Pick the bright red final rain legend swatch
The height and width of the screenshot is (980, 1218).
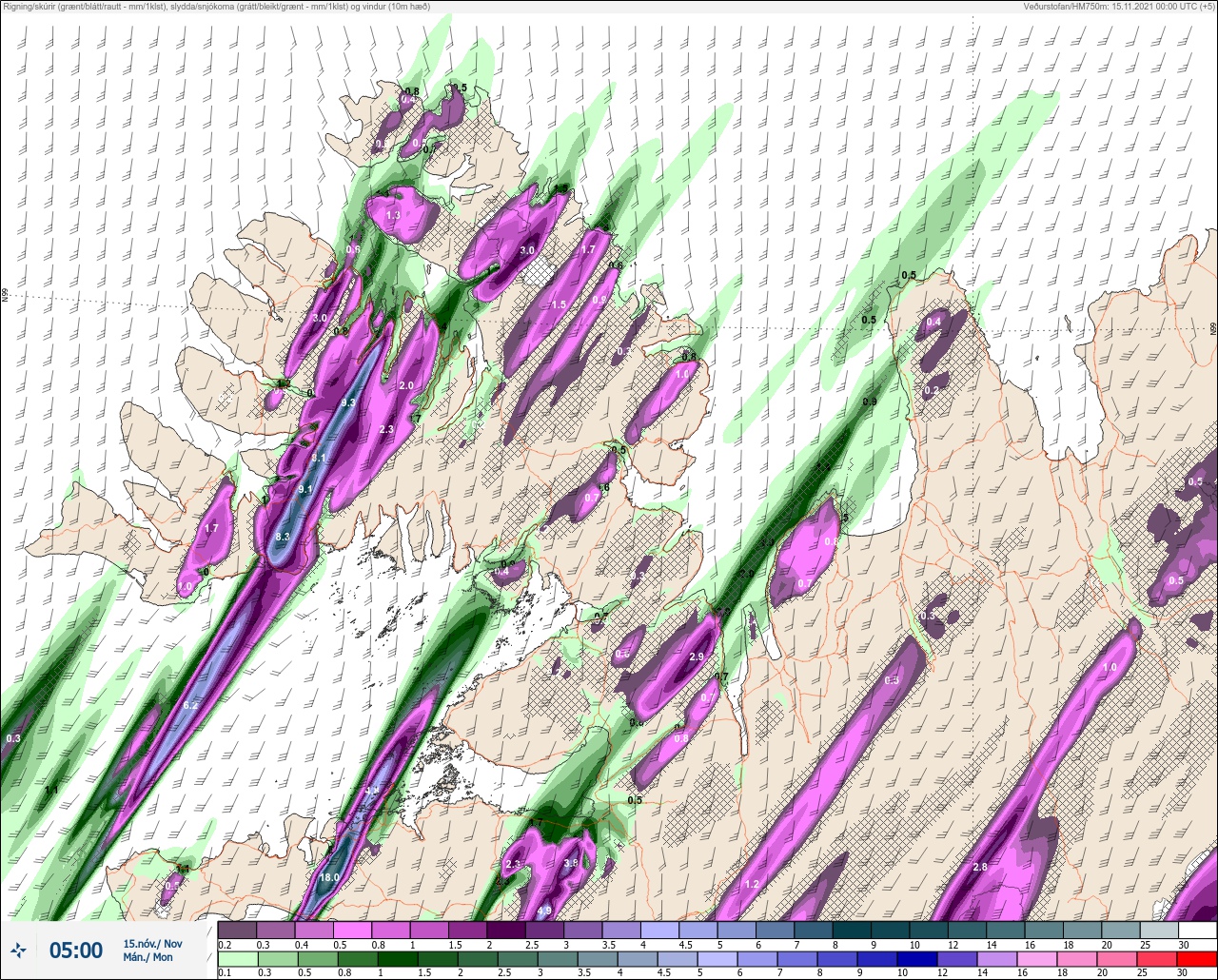point(1197,958)
